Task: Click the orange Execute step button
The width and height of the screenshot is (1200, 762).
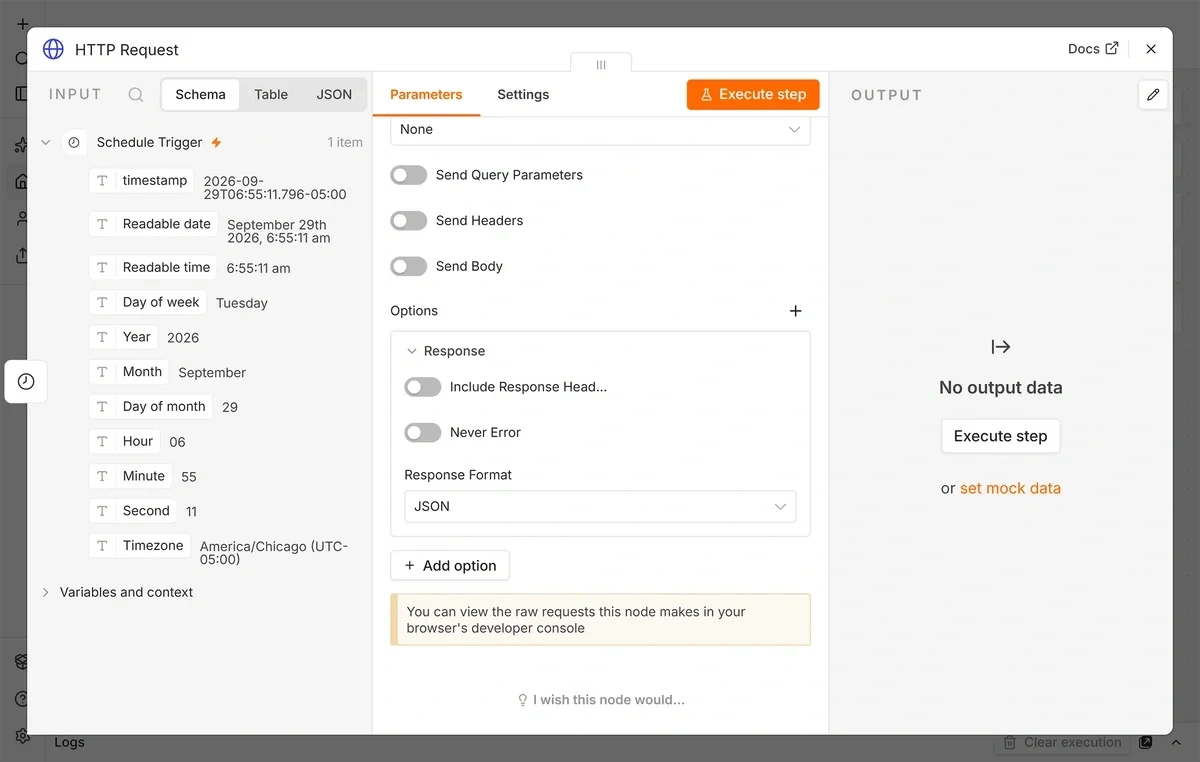Action: pyautogui.click(x=753, y=95)
